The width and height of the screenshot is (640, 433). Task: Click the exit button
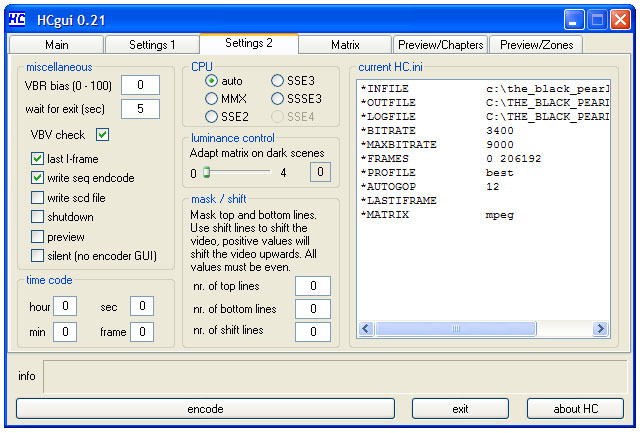(460, 409)
